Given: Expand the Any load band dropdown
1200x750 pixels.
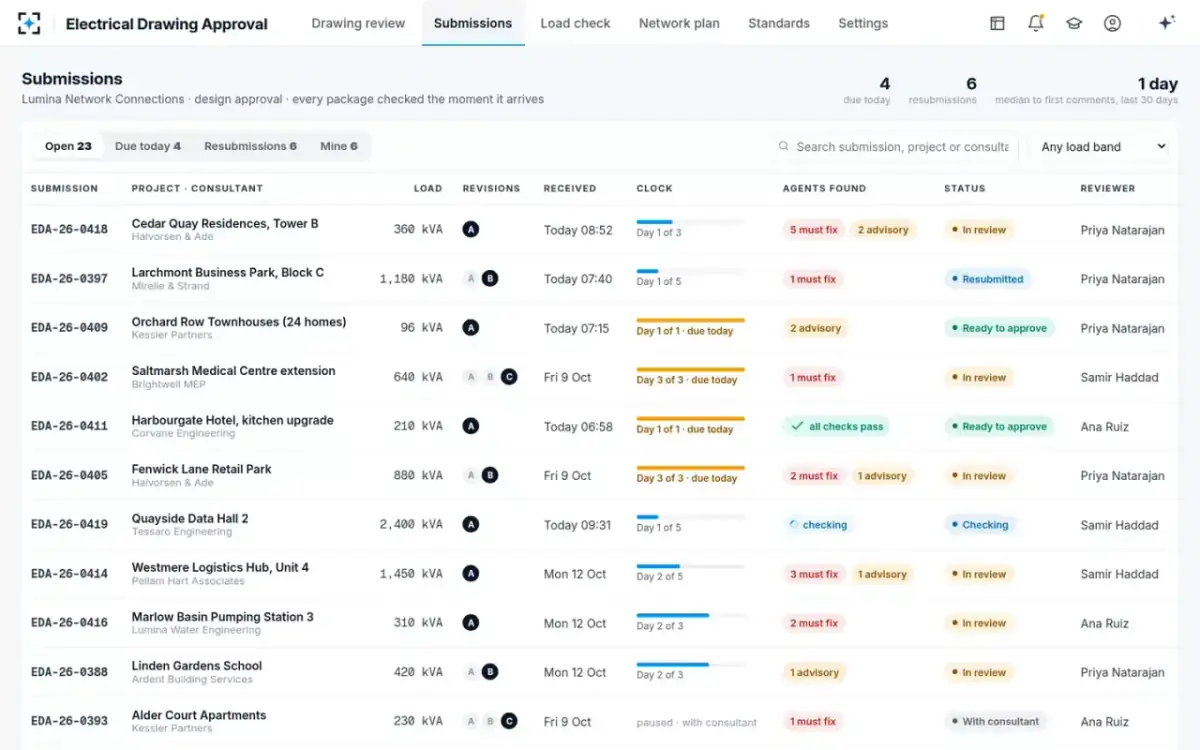Looking at the screenshot, I should (x=1103, y=146).
